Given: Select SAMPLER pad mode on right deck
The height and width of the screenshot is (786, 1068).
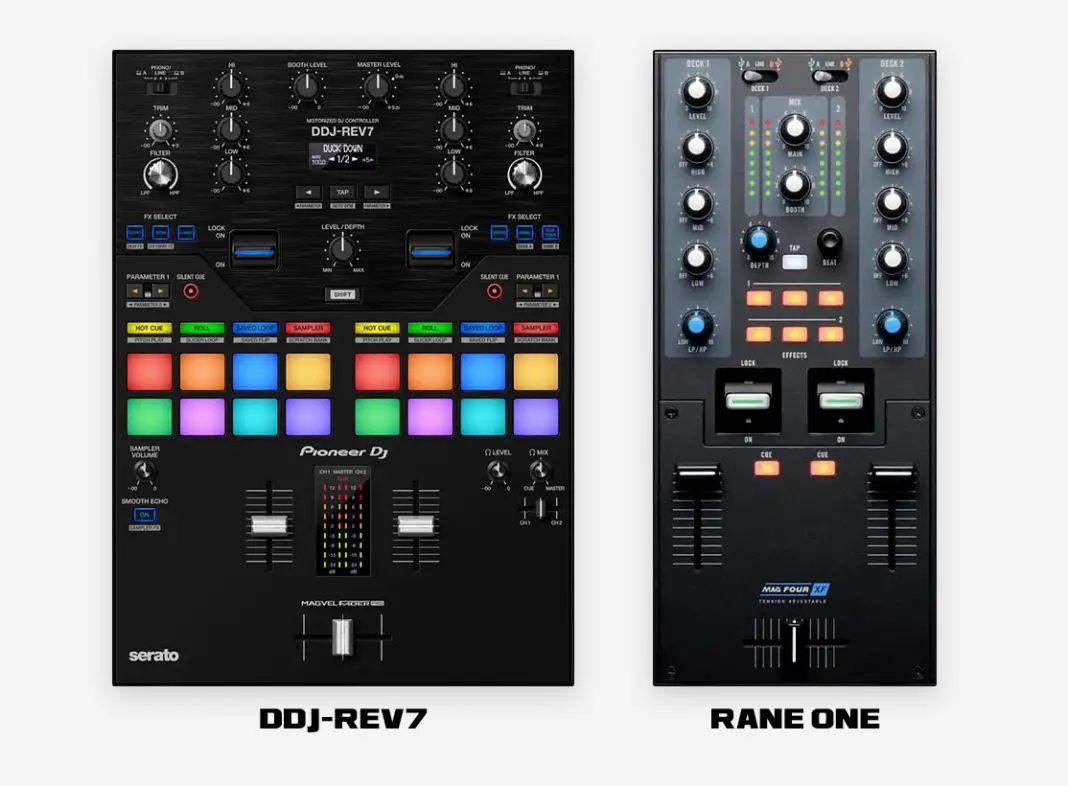Looking at the screenshot, I should point(536,327).
